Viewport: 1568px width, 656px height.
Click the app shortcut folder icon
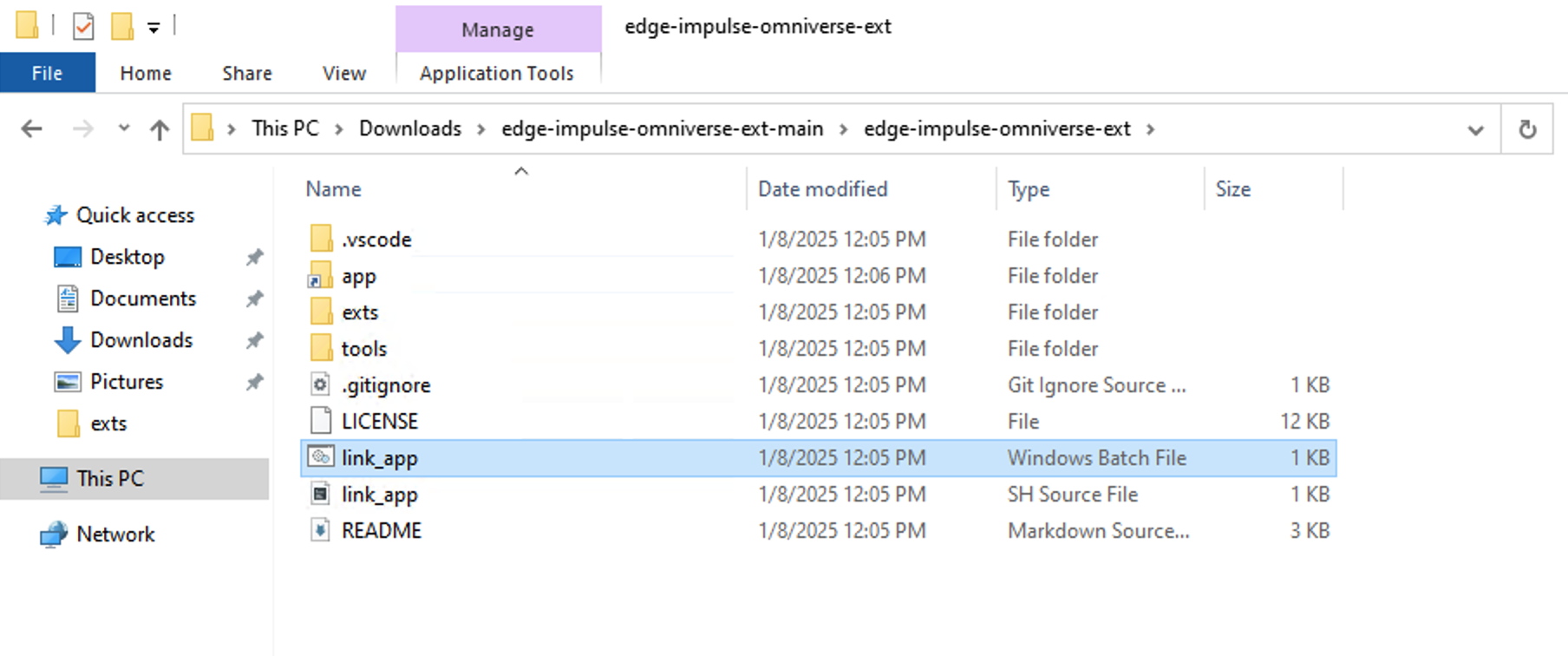click(320, 275)
